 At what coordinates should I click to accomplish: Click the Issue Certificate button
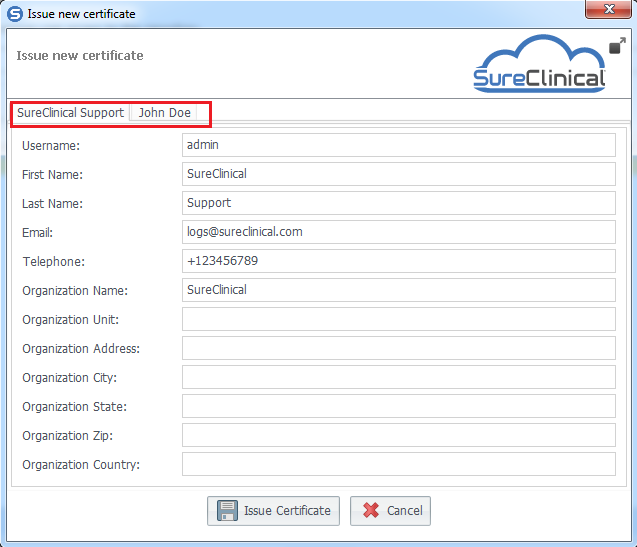pos(273,511)
